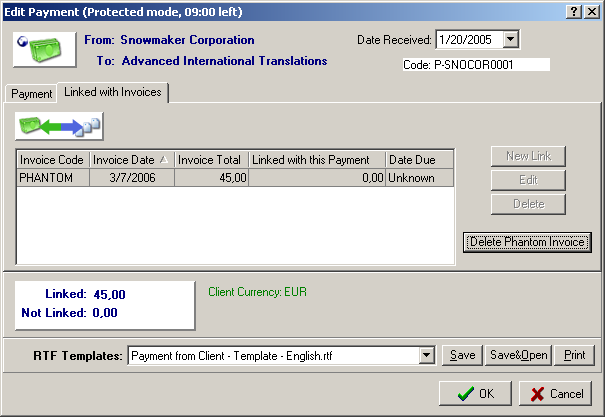
Task: Click the 3/7/2006 invoice date cell
Action: tap(132, 178)
